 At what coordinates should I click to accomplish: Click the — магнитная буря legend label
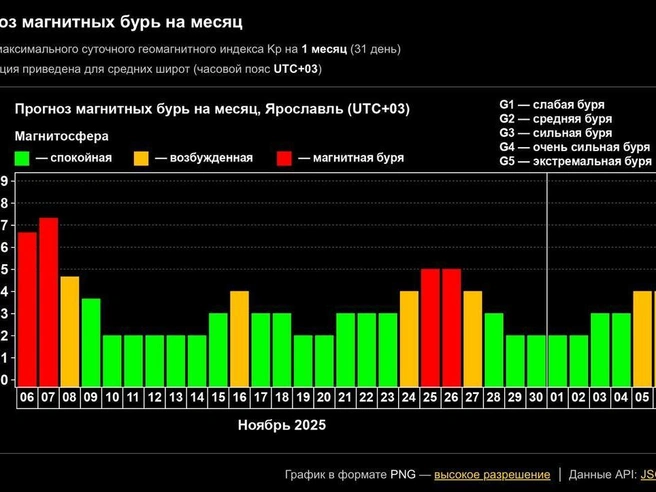351,158
